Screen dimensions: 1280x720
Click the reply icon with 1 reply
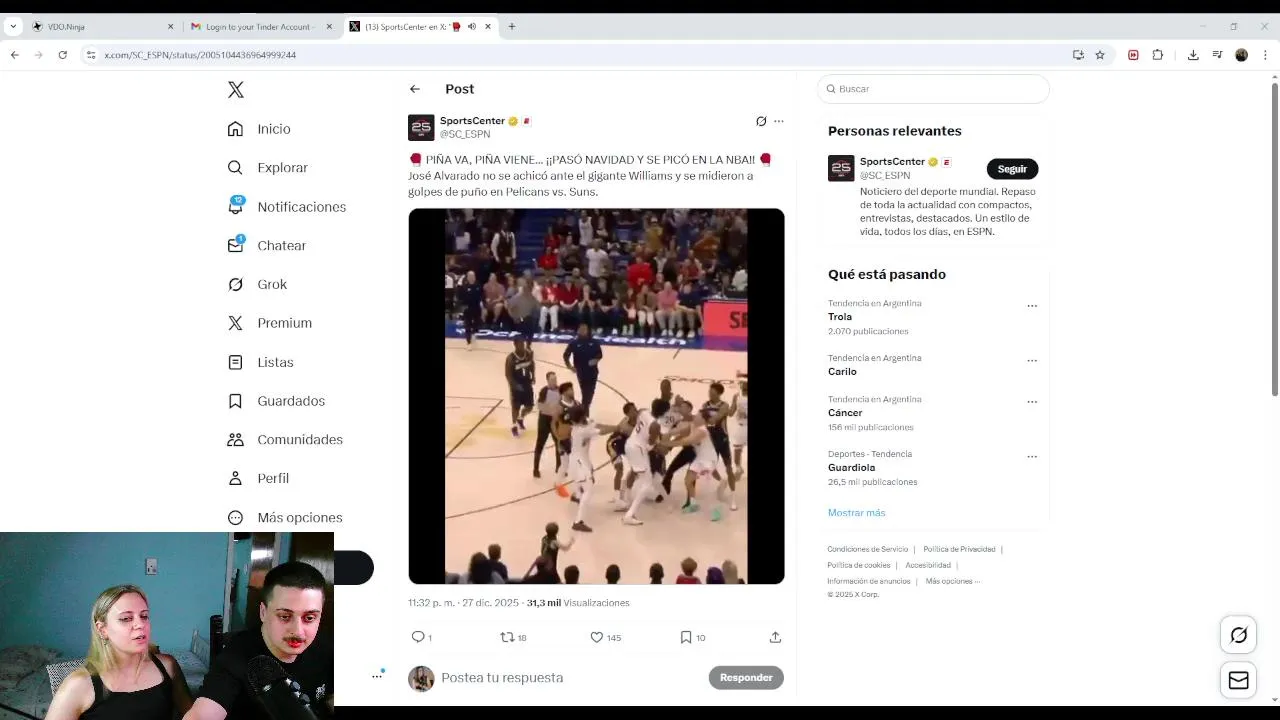[421, 637]
